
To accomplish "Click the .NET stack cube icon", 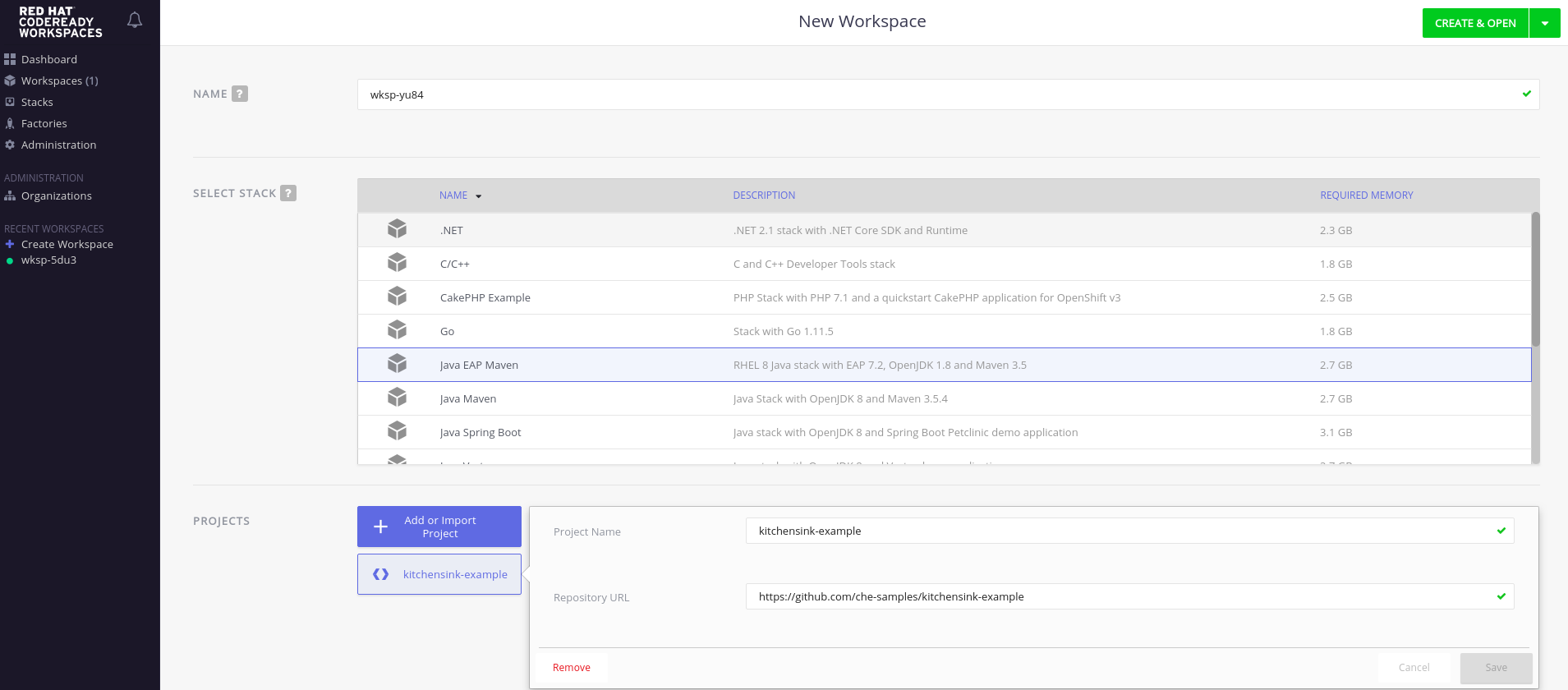I will (x=398, y=229).
